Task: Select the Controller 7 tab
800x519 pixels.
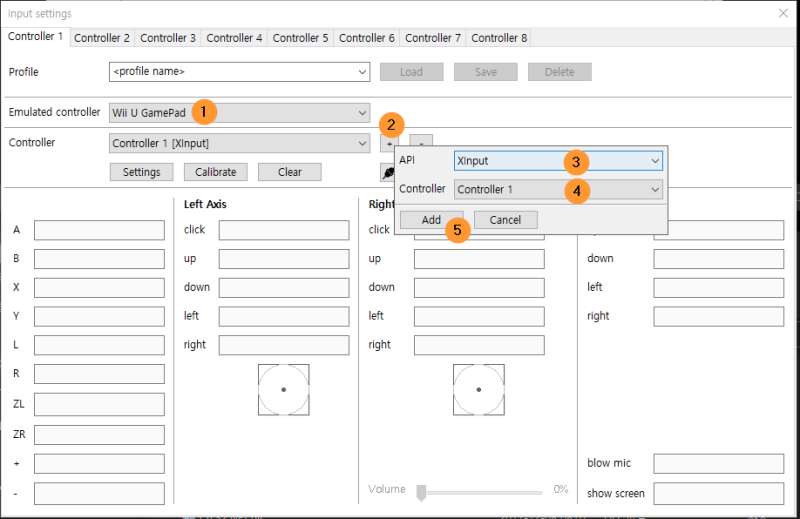Action: (x=433, y=38)
